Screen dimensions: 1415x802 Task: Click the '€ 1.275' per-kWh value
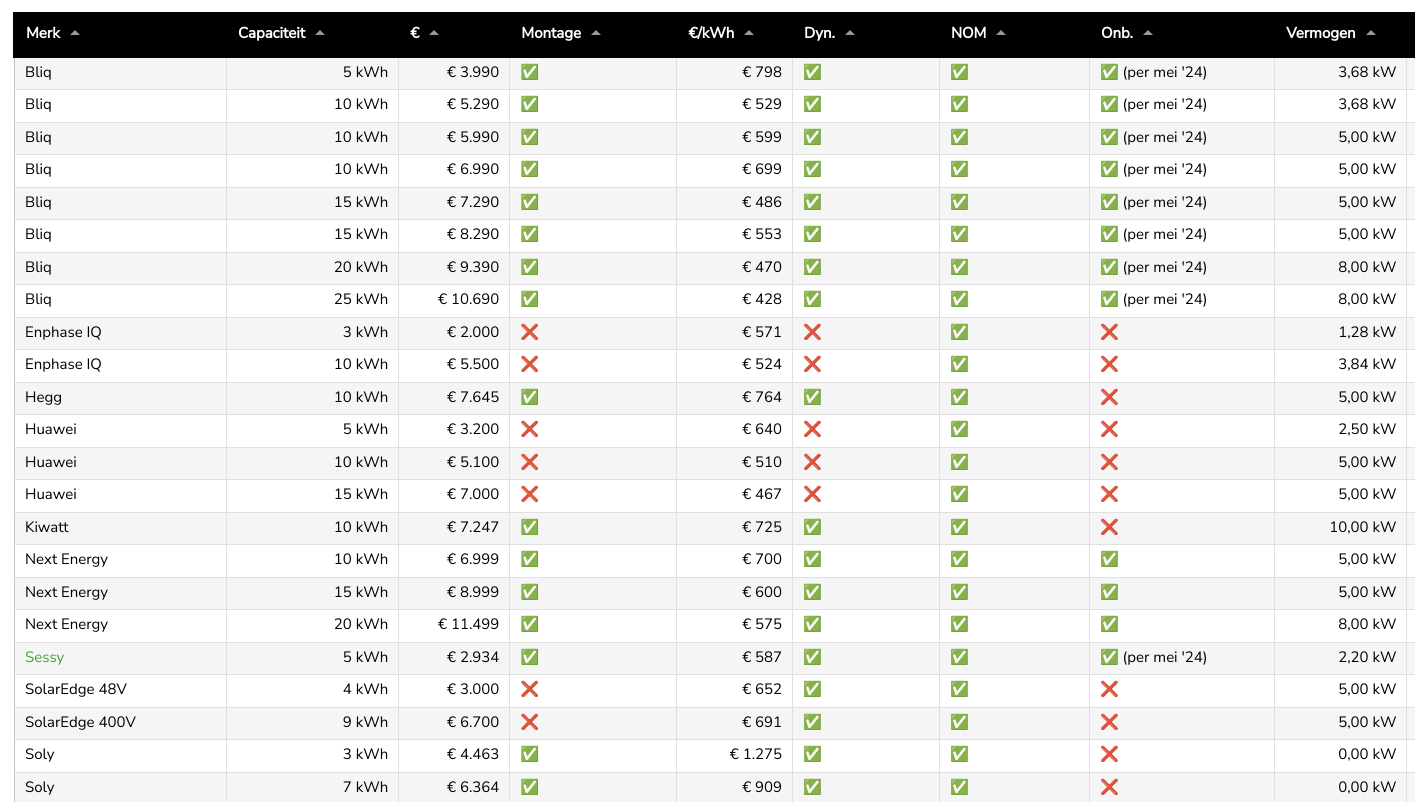[756, 754]
